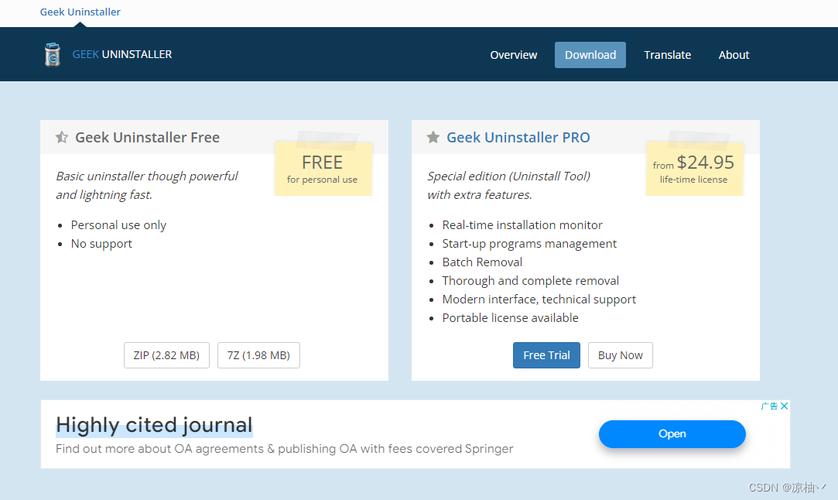The height and width of the screenshot is (500, 838).
Task: Select the Download navigation item
Action: 590,55
